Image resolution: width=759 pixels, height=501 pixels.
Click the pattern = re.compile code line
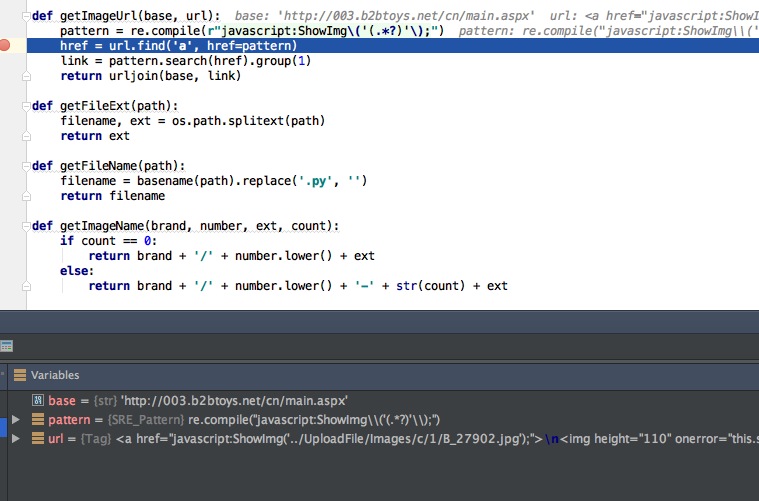[252, 31]
